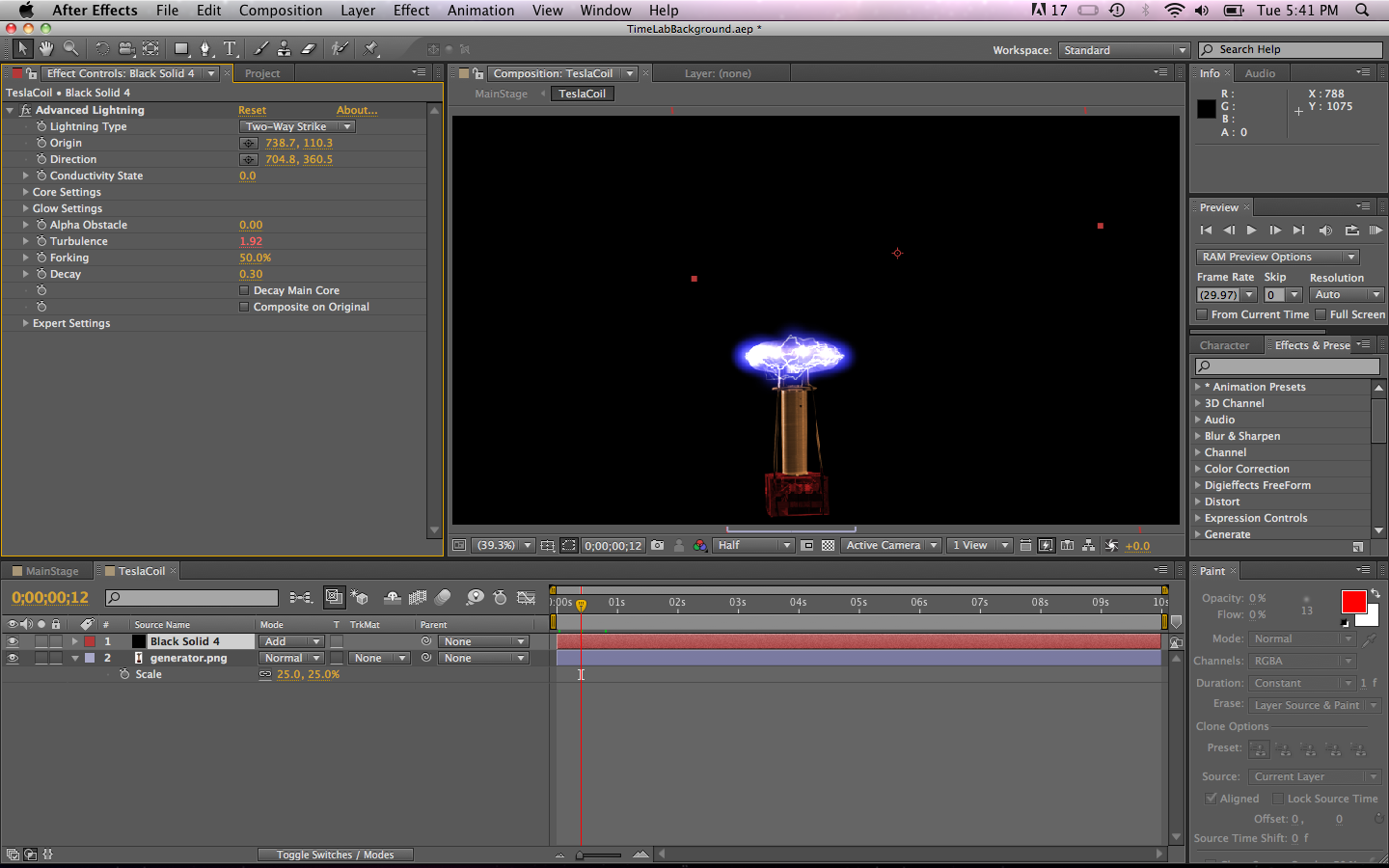The height and width of the screenshot is (868, 1389).
Task: Open About link for Advanced Lightning
Action: 357,110
